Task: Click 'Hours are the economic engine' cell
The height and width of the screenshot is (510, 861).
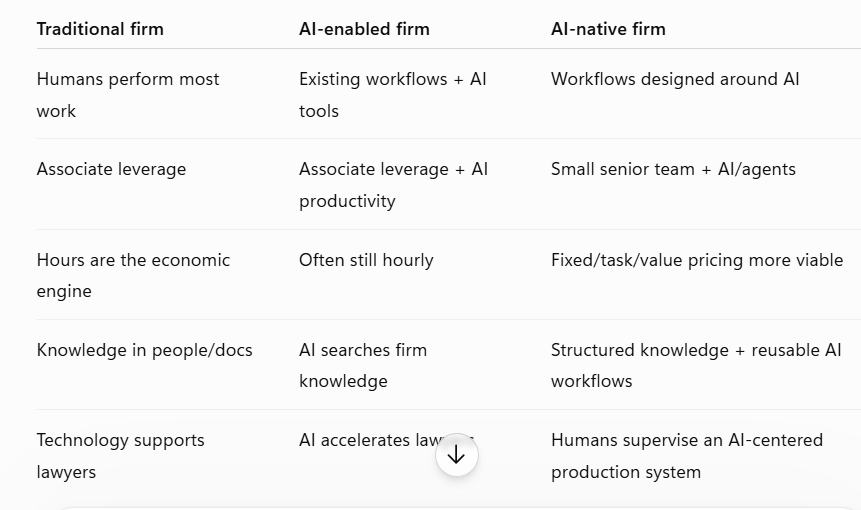Action: tap(133, 275)
